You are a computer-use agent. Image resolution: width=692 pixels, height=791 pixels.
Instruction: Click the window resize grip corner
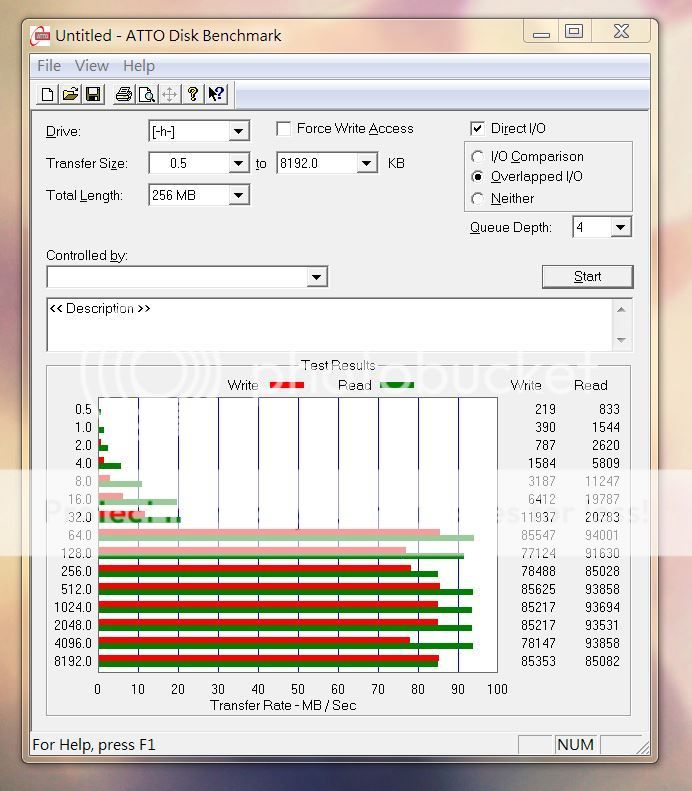tap(643, 747)
